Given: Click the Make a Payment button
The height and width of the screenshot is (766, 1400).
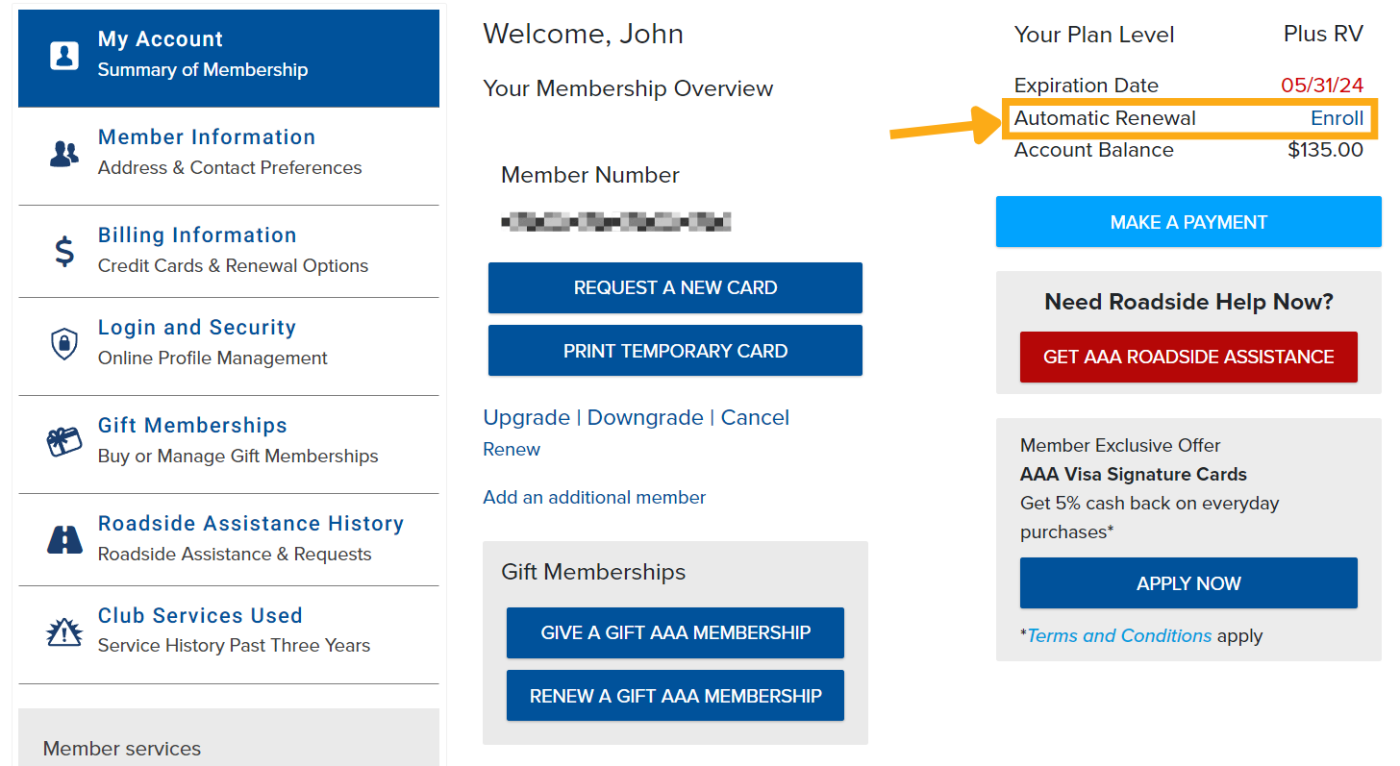Looking at the screenshot, I should pos(1188,222).
